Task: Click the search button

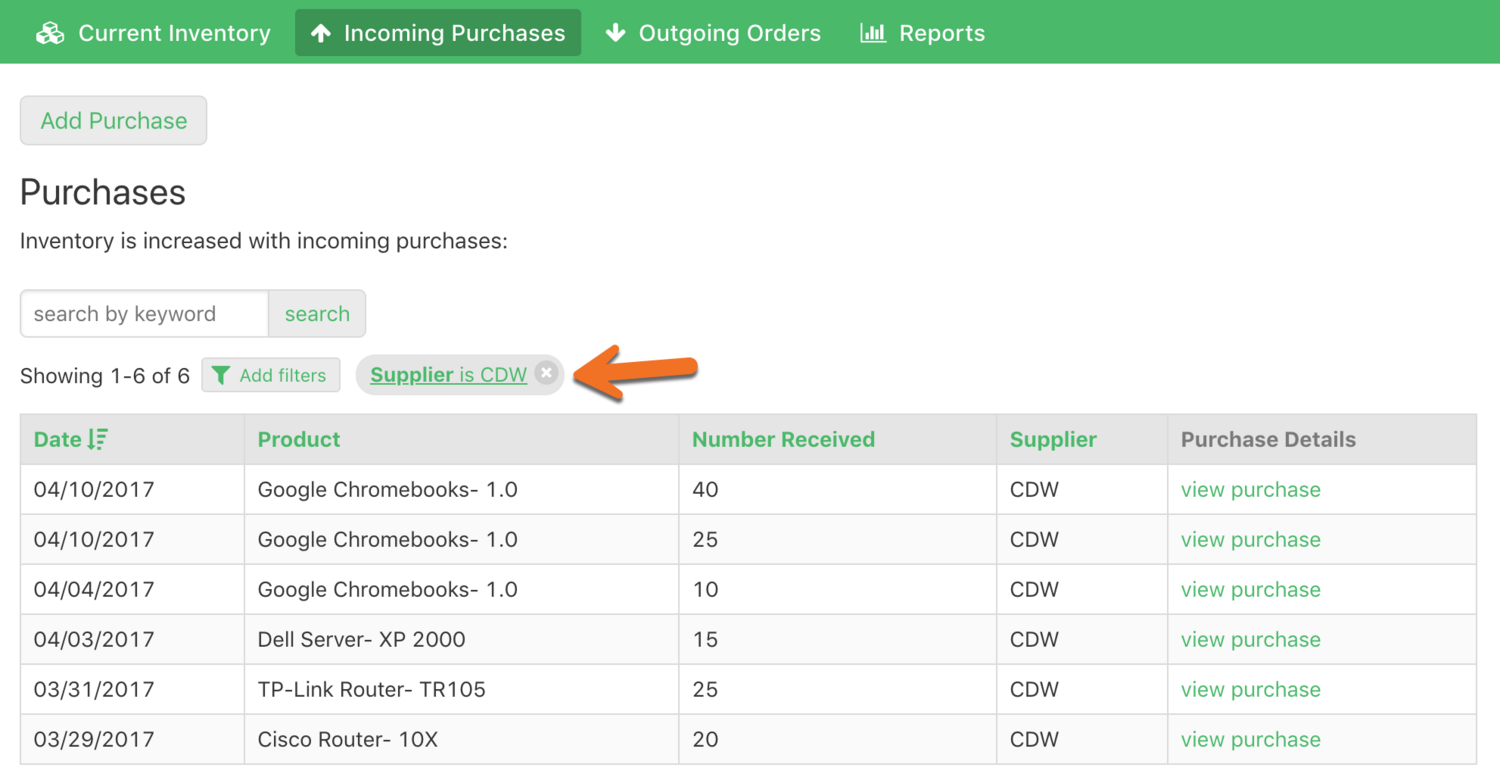Action: coord(317,314)
